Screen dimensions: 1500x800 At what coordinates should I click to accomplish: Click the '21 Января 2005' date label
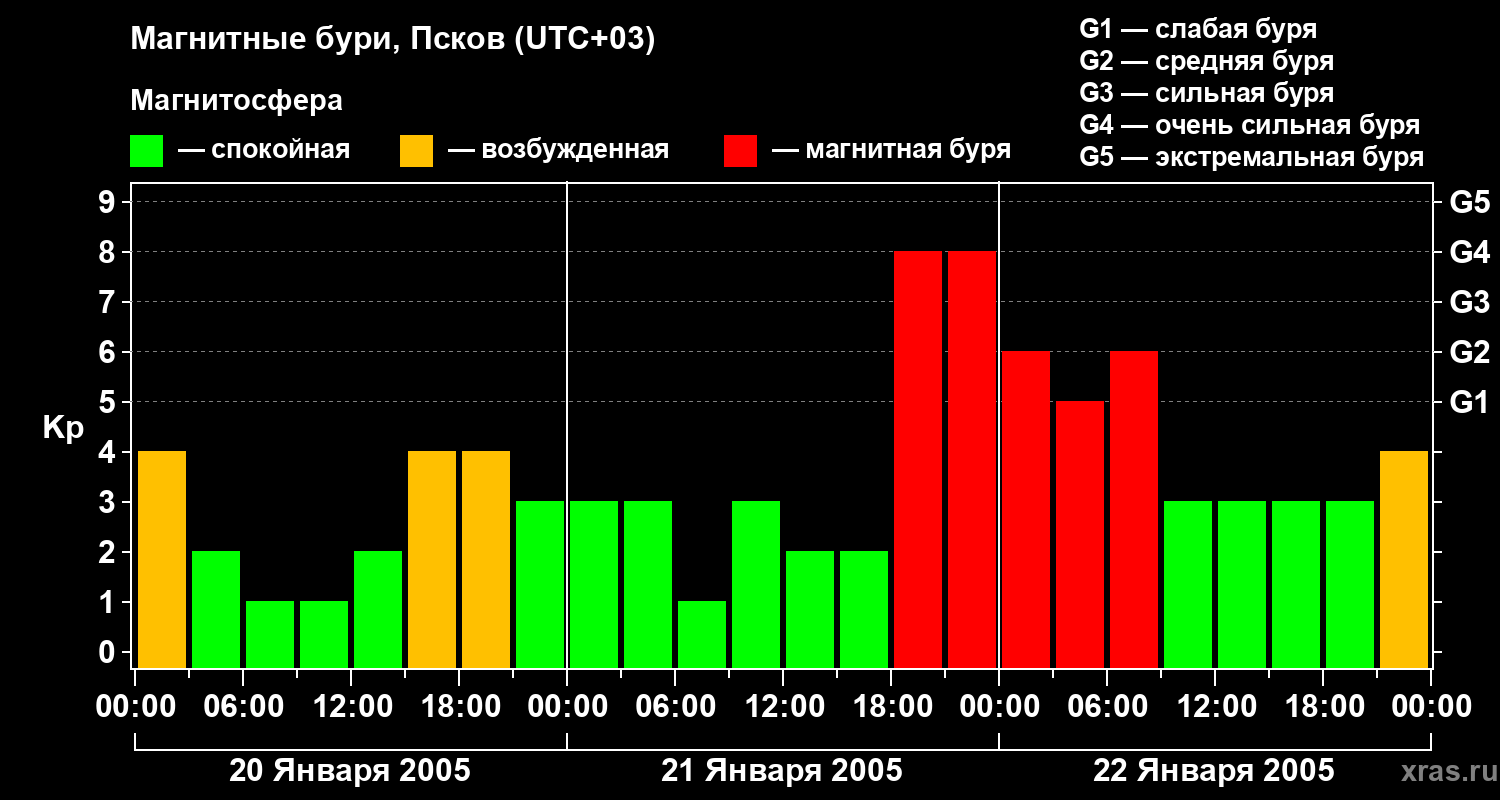[x=782, y=771]
